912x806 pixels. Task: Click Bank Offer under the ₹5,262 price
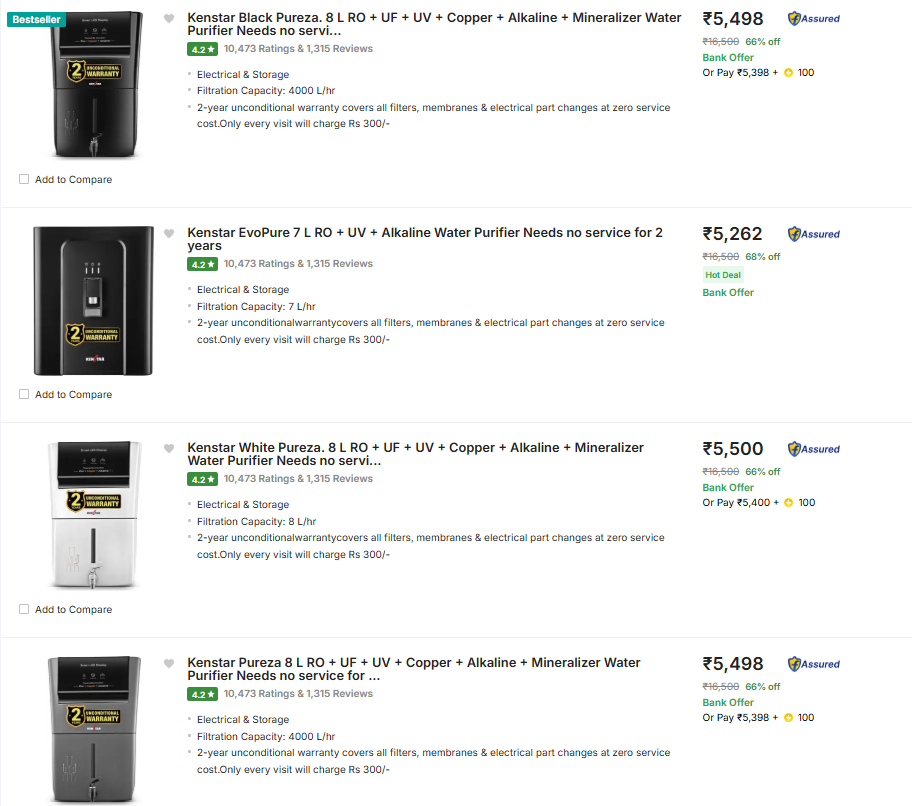[728, 293]
